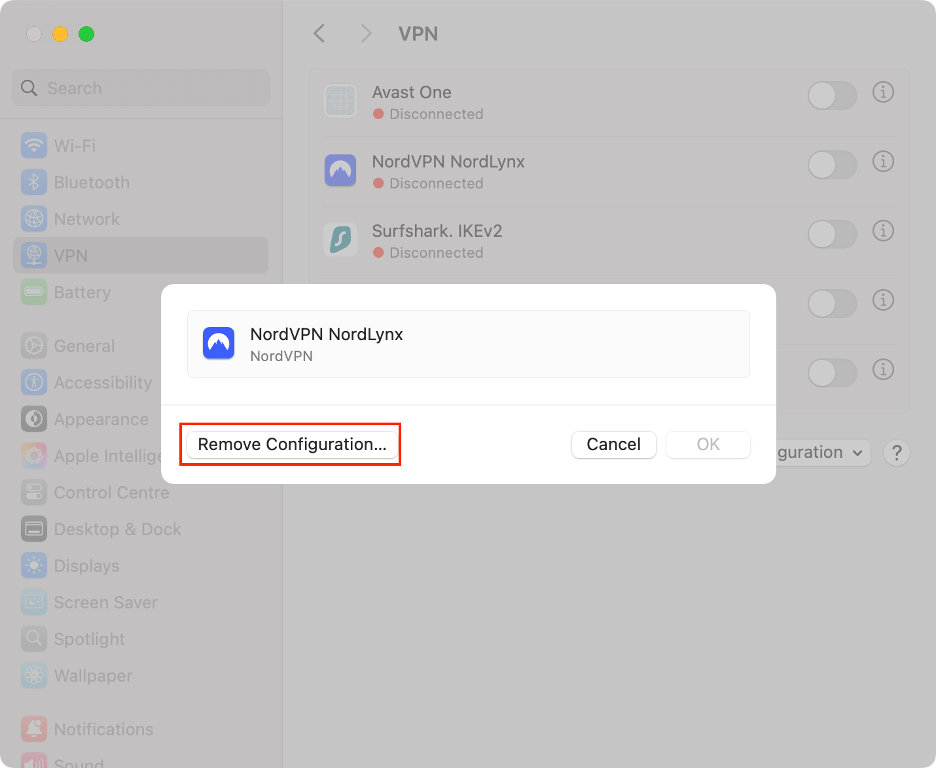Screen dimensions: 936x768
Task: Click the Accessibility sidebar icon
Action: coord(33,382)
